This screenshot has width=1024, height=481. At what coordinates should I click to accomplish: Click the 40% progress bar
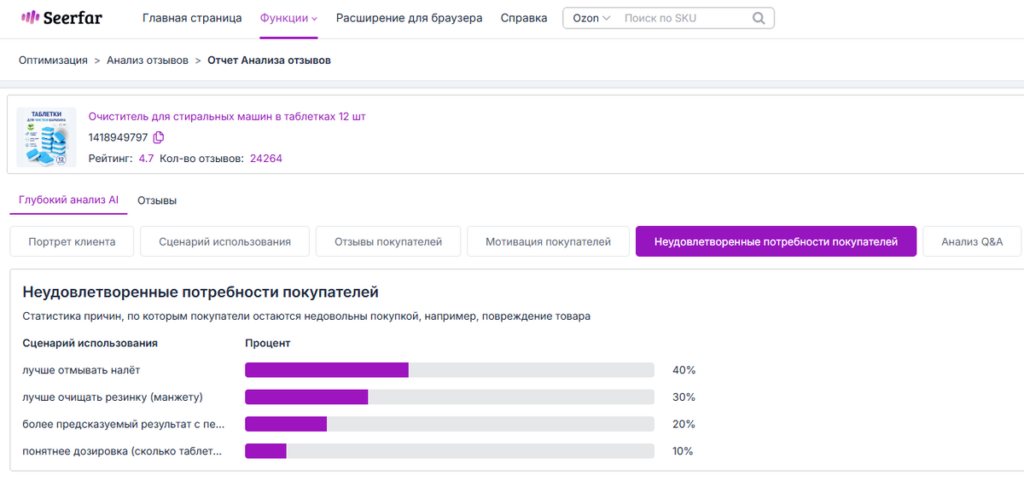[x=449, y=370]
